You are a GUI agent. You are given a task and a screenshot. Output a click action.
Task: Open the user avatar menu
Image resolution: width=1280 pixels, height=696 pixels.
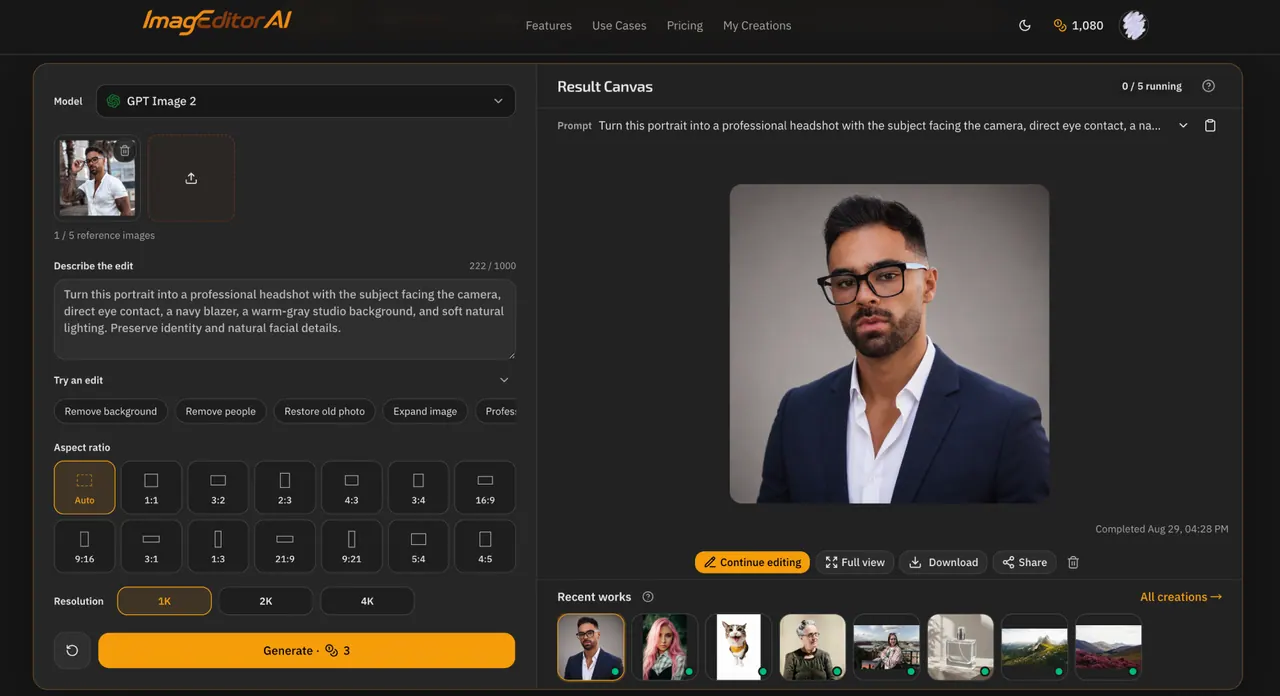[x=1134, y=26]
